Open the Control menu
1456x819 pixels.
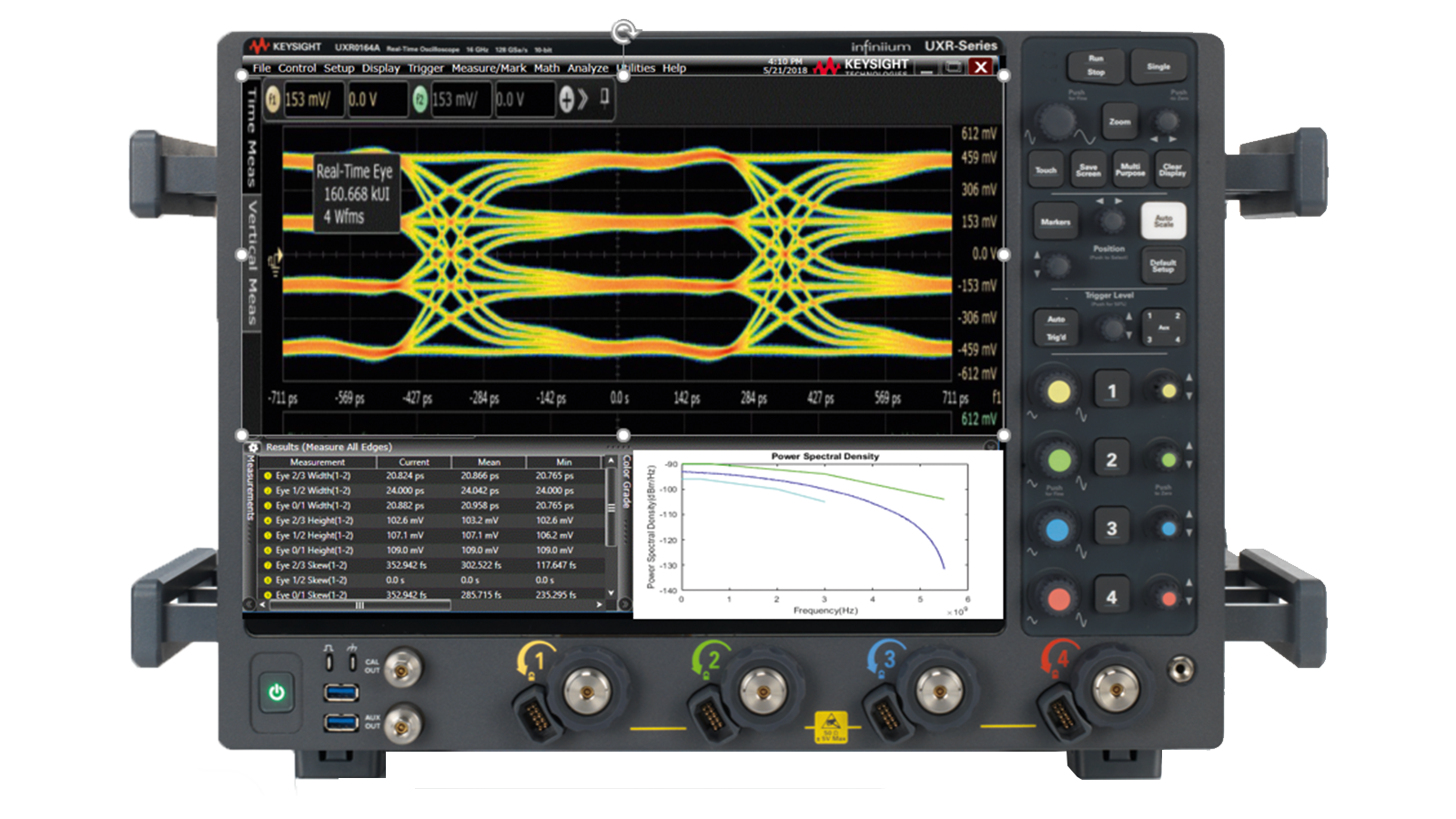click(297, 68)
